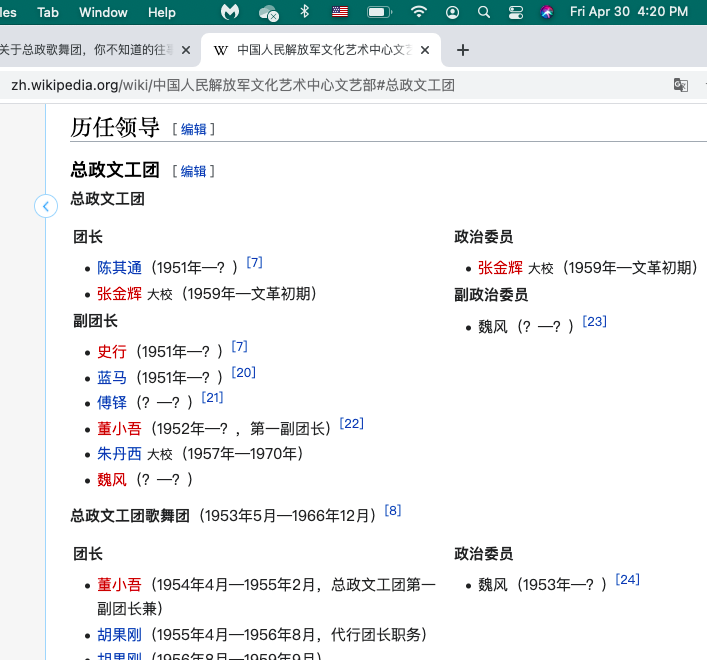Click the Google Translate icon in address bar

pyautogui.click(x=681, y=85)
